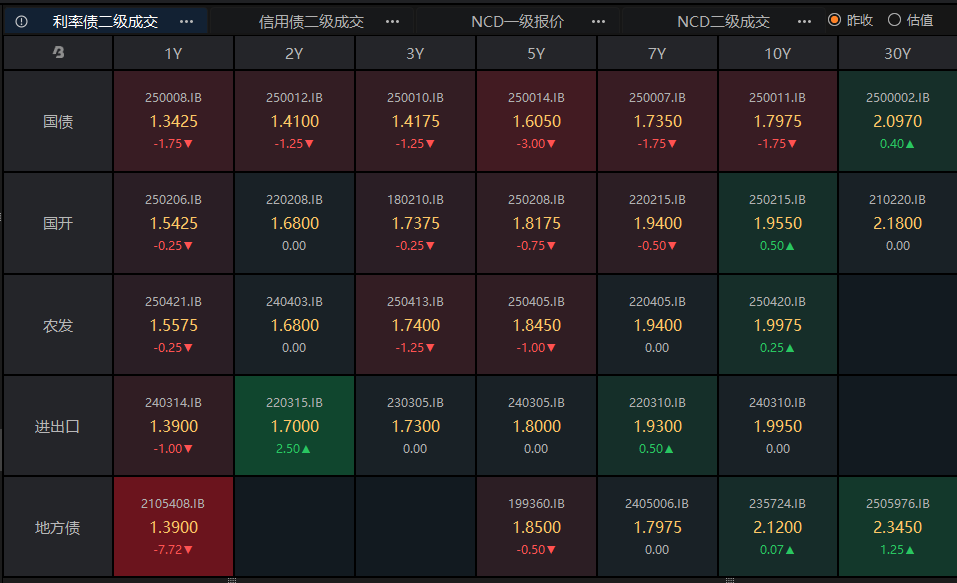Click the info icon beside 利率债二级成交
The width and height of the screenshot is (957, 583).
tap(21, 22)
